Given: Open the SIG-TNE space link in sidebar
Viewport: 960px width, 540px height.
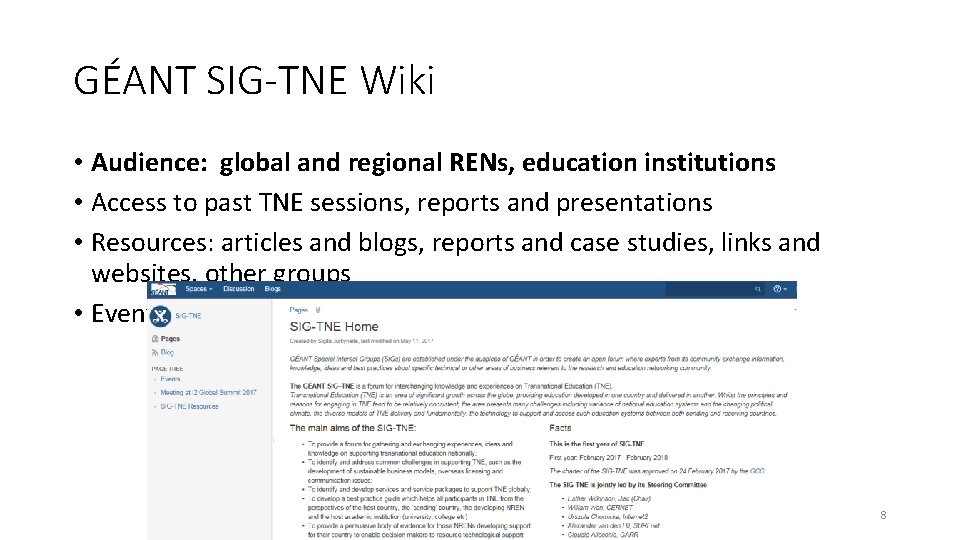Looking at the screenshot, I should [188, 316].
